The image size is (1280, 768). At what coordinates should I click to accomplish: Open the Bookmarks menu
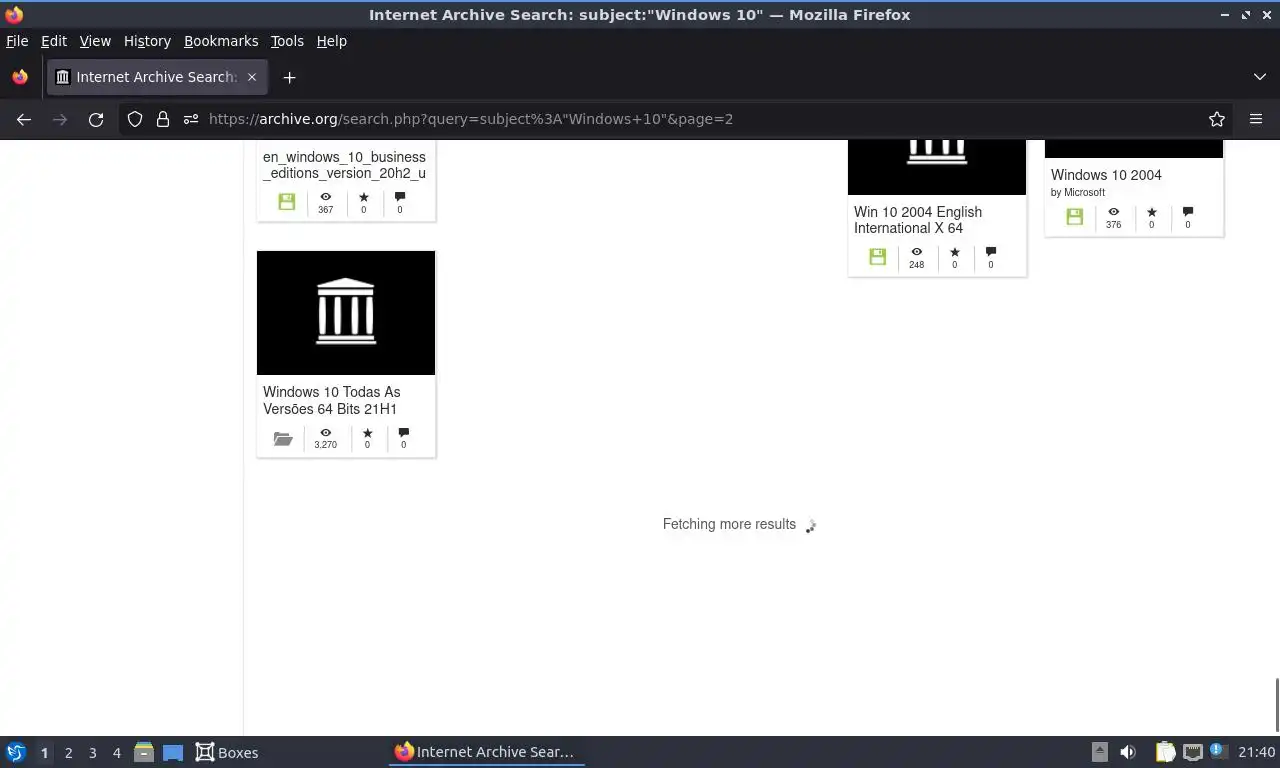pos(221,41)
